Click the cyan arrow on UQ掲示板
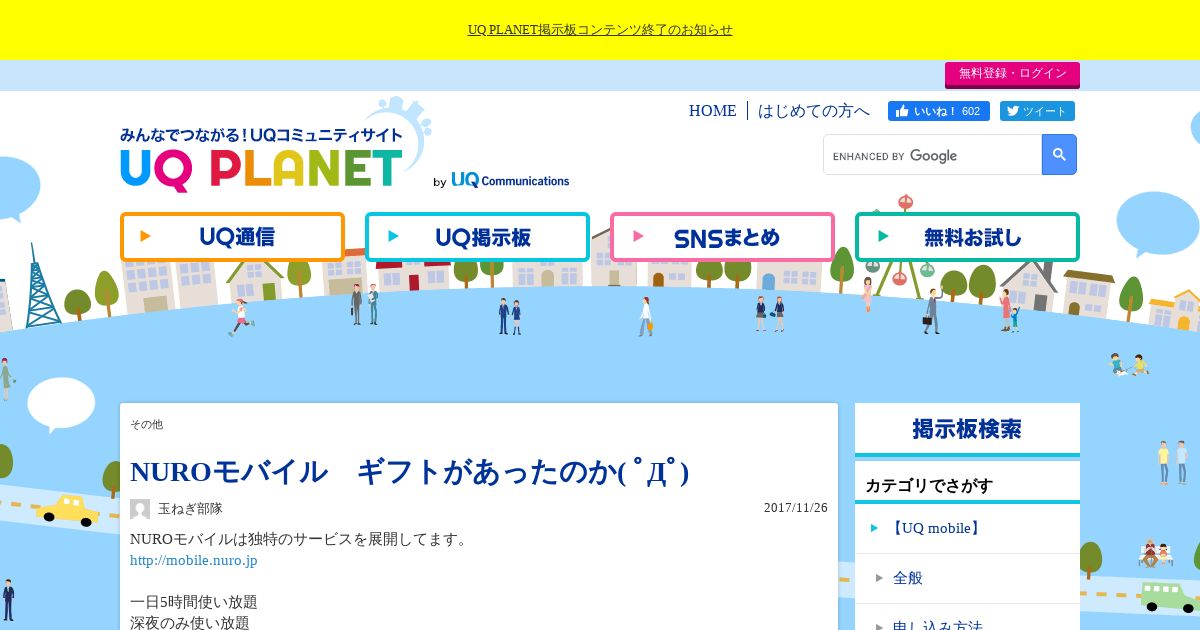Screen dimensions: 1200x630 pyautogui.click(x=394, y=237)
